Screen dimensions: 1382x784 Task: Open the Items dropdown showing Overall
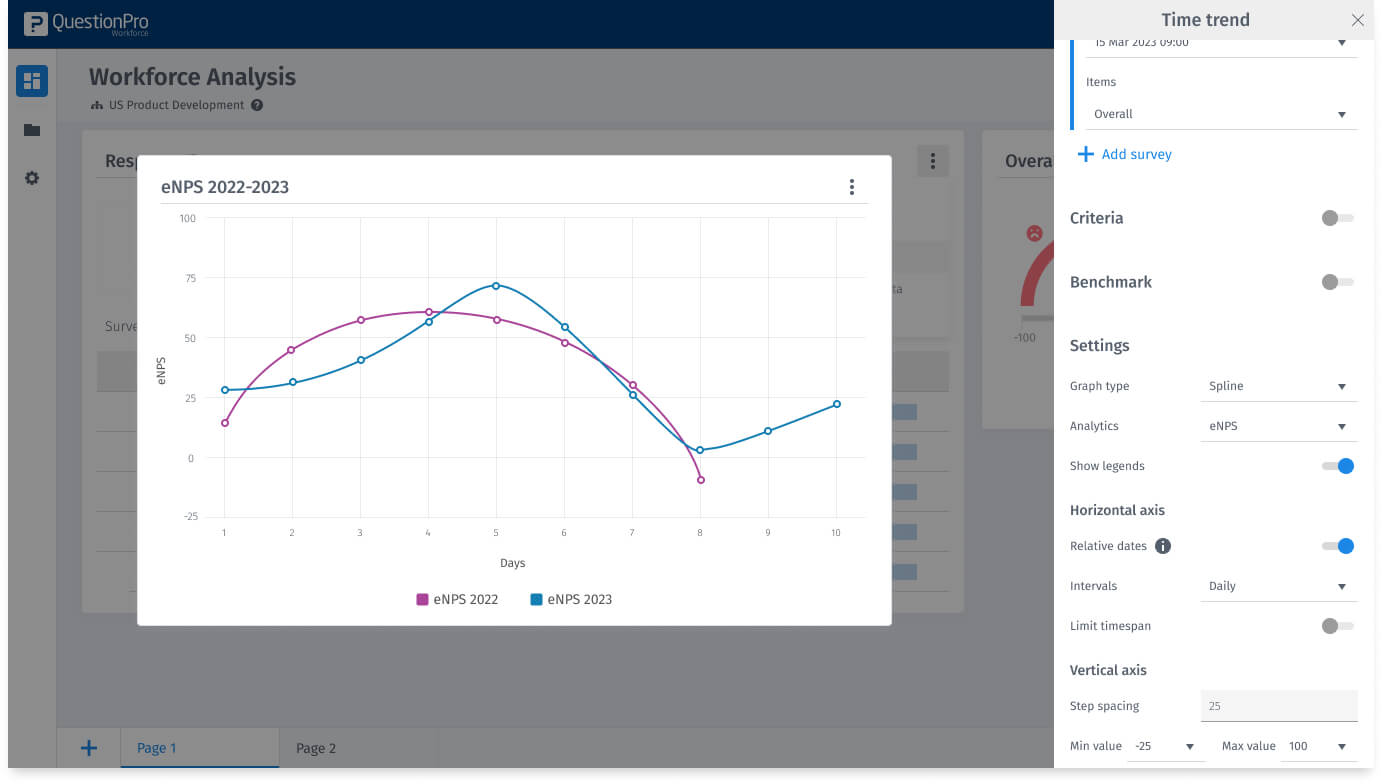[x=1221, y=114]
